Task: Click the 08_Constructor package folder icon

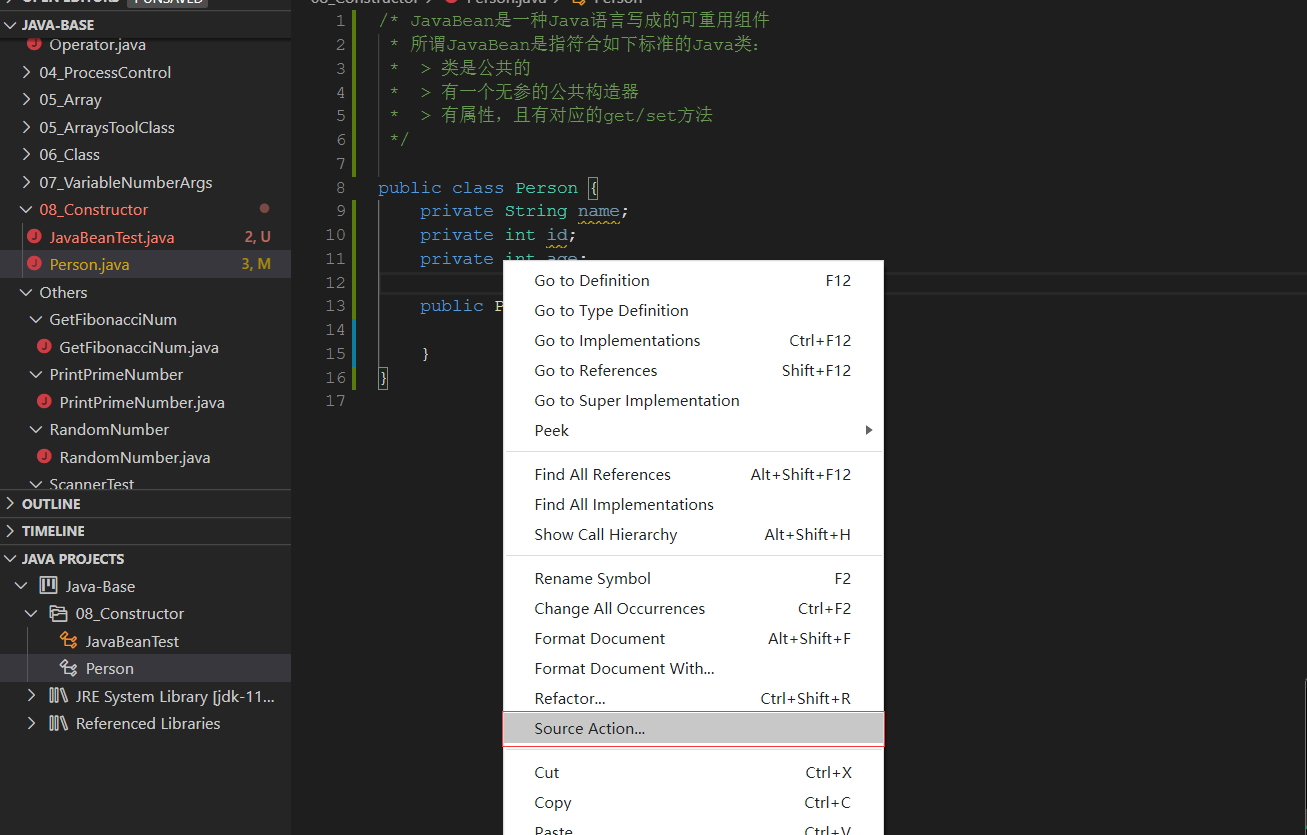Action: pyautogui.click(x=57, y=613)
